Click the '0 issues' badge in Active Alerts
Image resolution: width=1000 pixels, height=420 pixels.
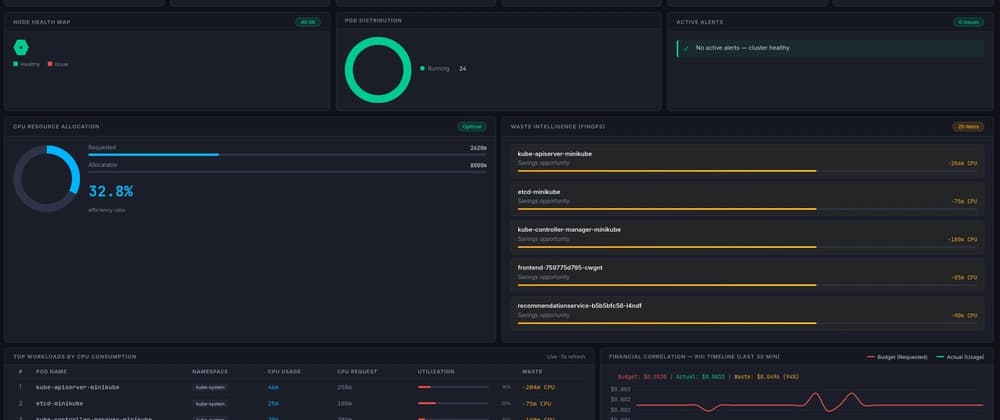(x=968, y=22)
